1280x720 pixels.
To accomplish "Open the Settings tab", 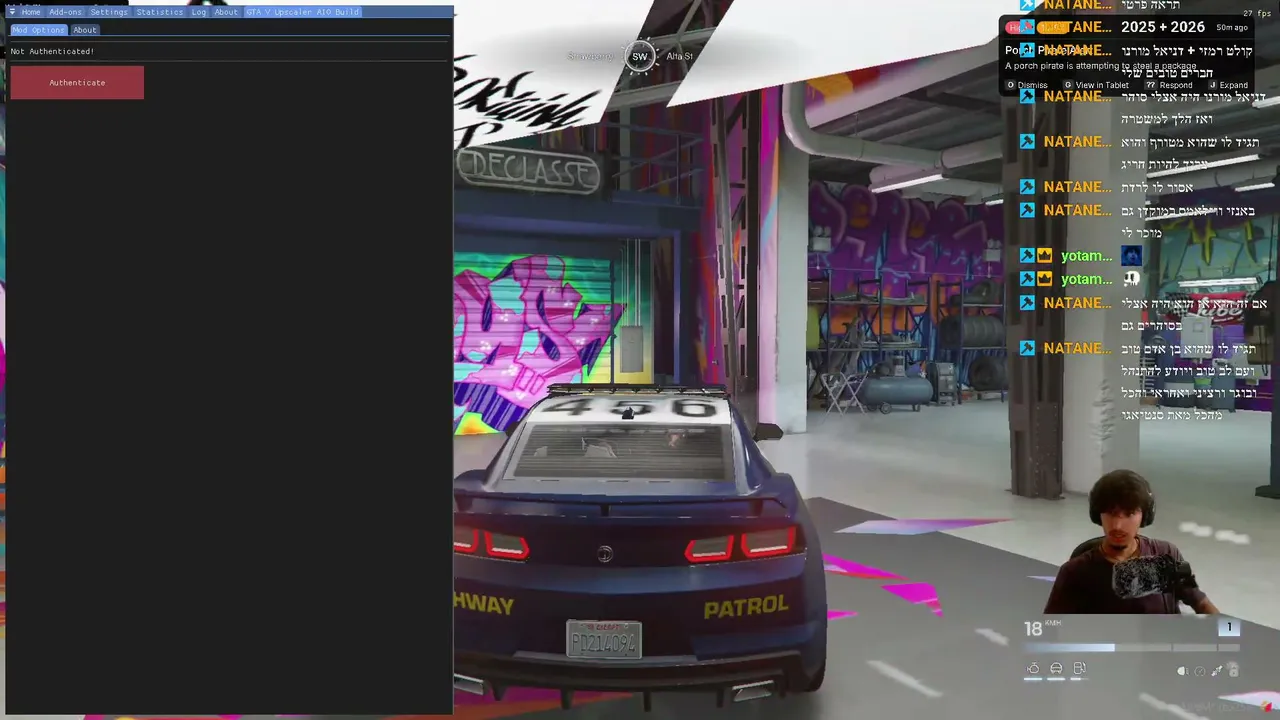I will click(x=109, y=12).
